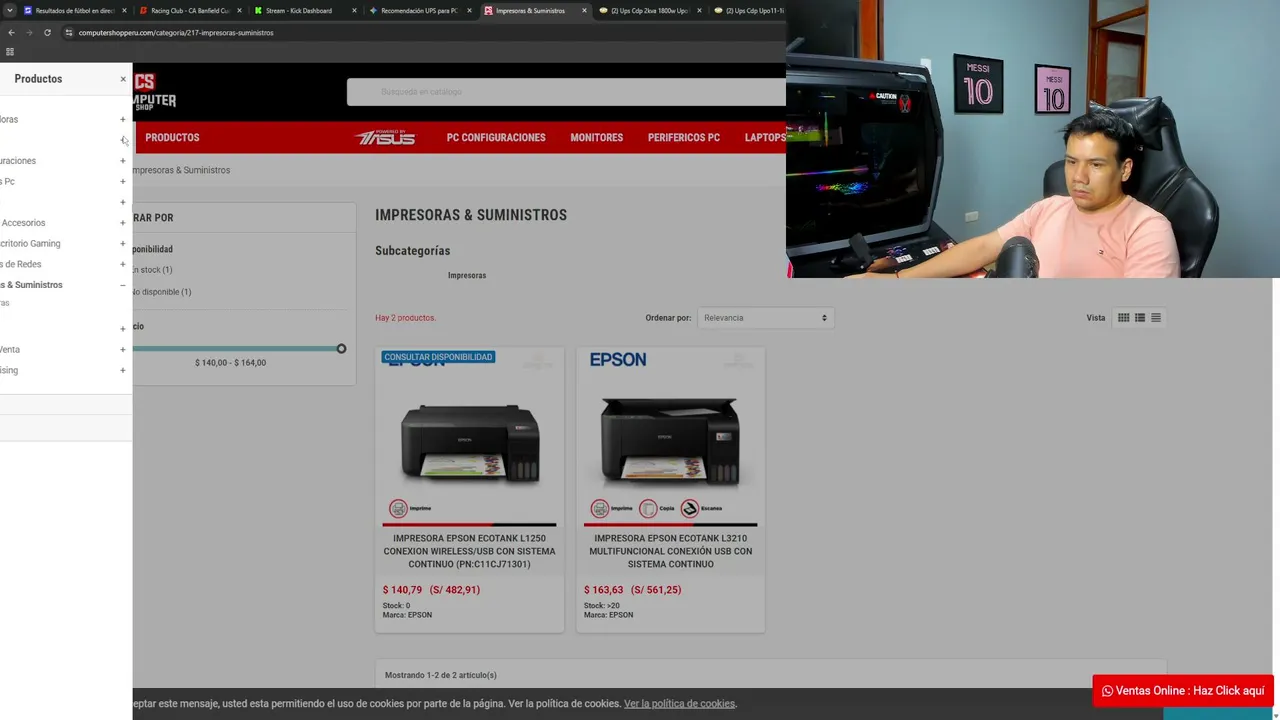Viewport: 1280px width, 720px height.
Task: Switch to detailed list view
Action: click(x=1140, y=318)
